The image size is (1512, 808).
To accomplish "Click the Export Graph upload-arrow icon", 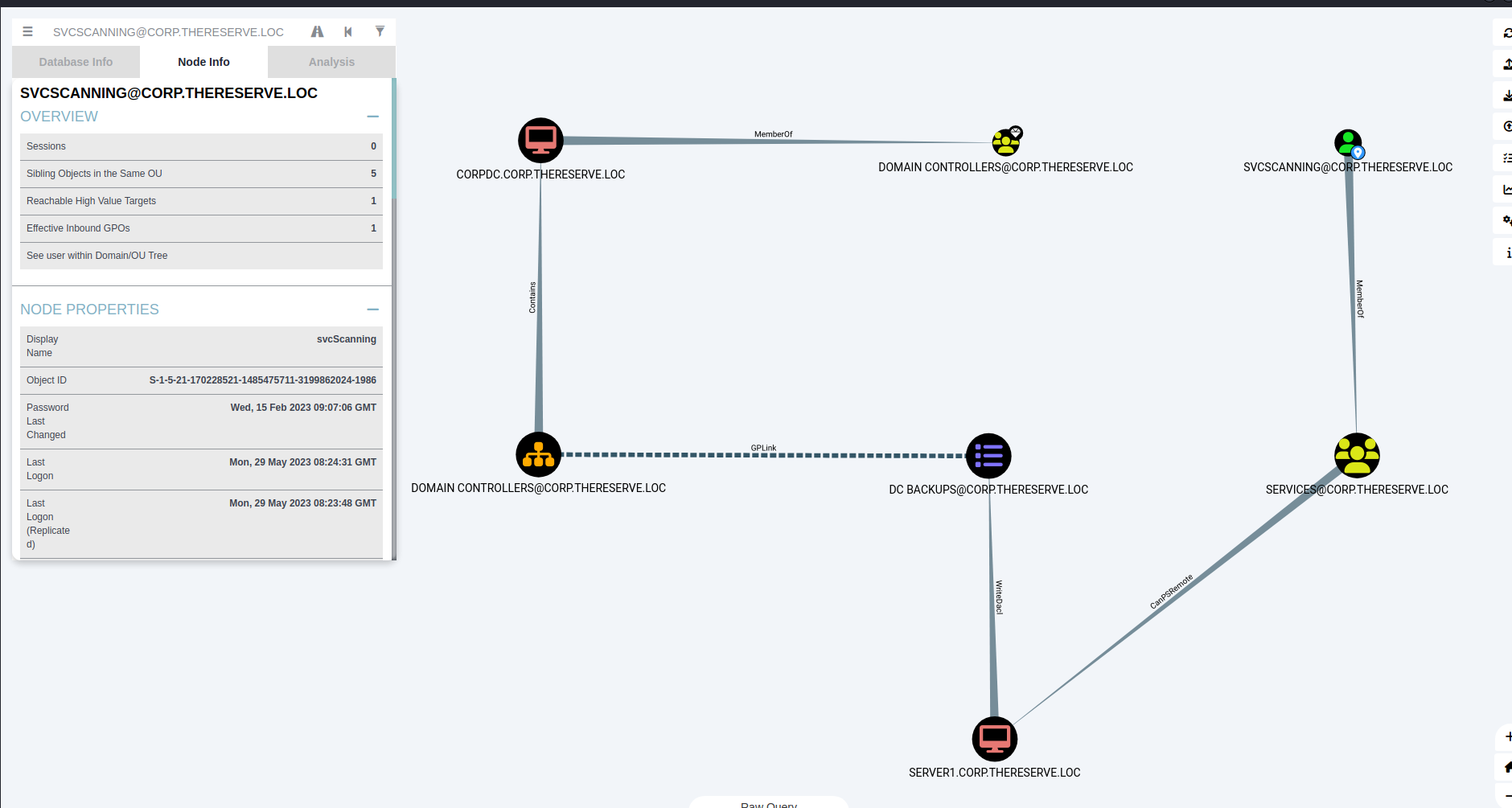I will click(1507, 64).
